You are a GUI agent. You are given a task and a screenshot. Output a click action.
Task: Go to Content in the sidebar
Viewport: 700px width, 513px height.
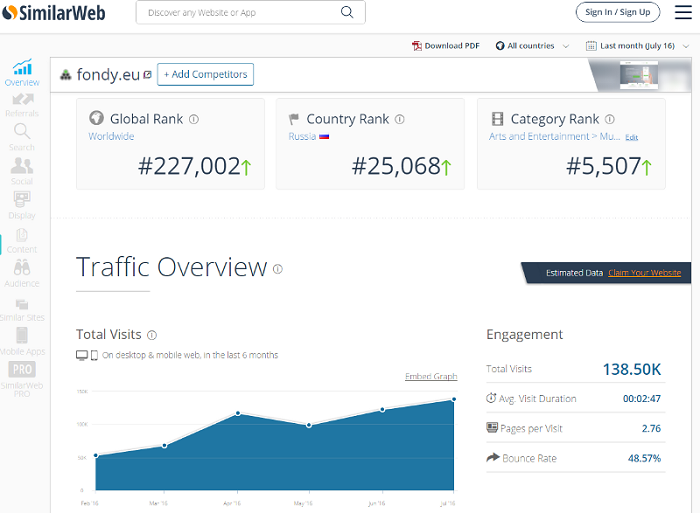22,240
